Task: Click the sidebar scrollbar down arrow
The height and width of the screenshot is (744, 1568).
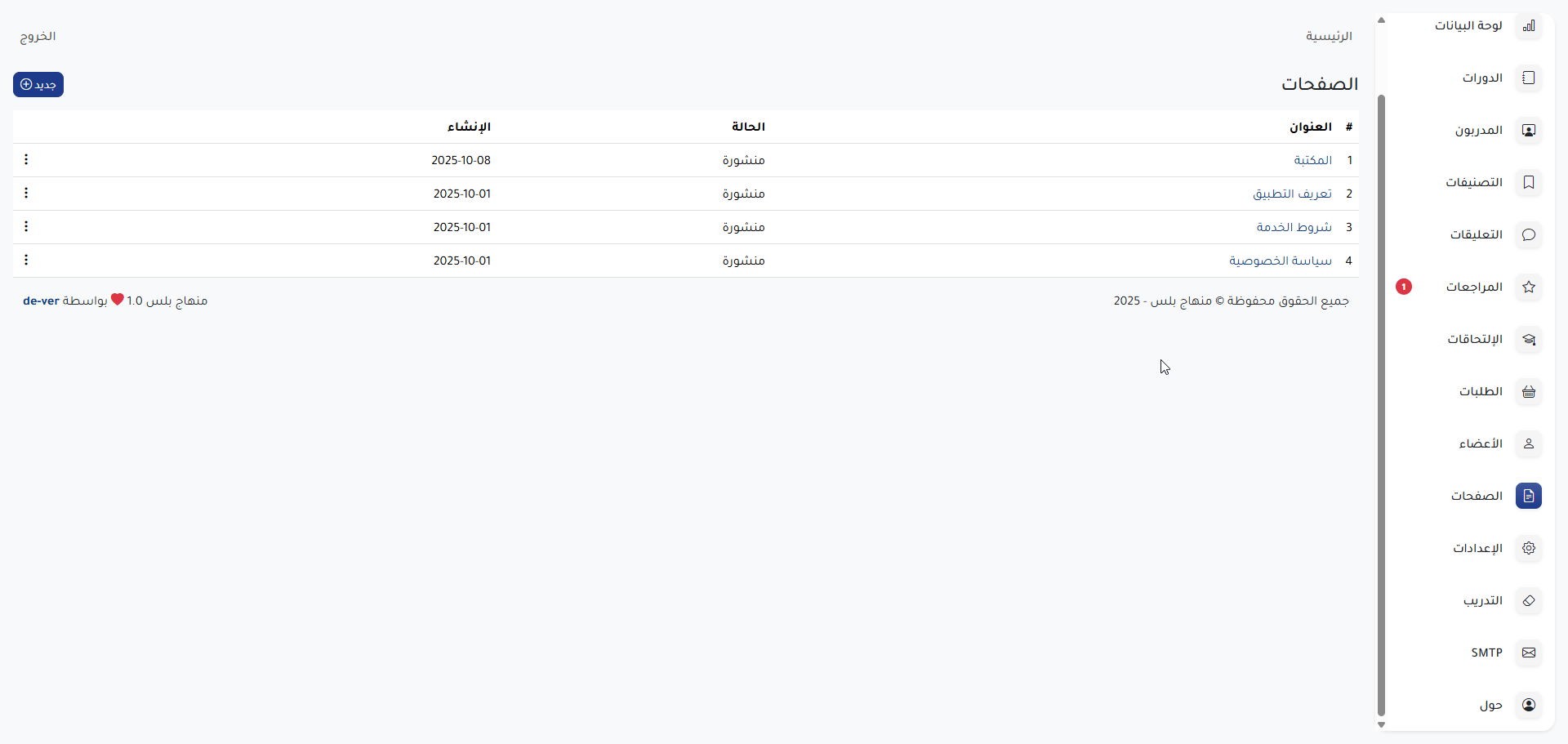Action: [x=1381, y=724]
